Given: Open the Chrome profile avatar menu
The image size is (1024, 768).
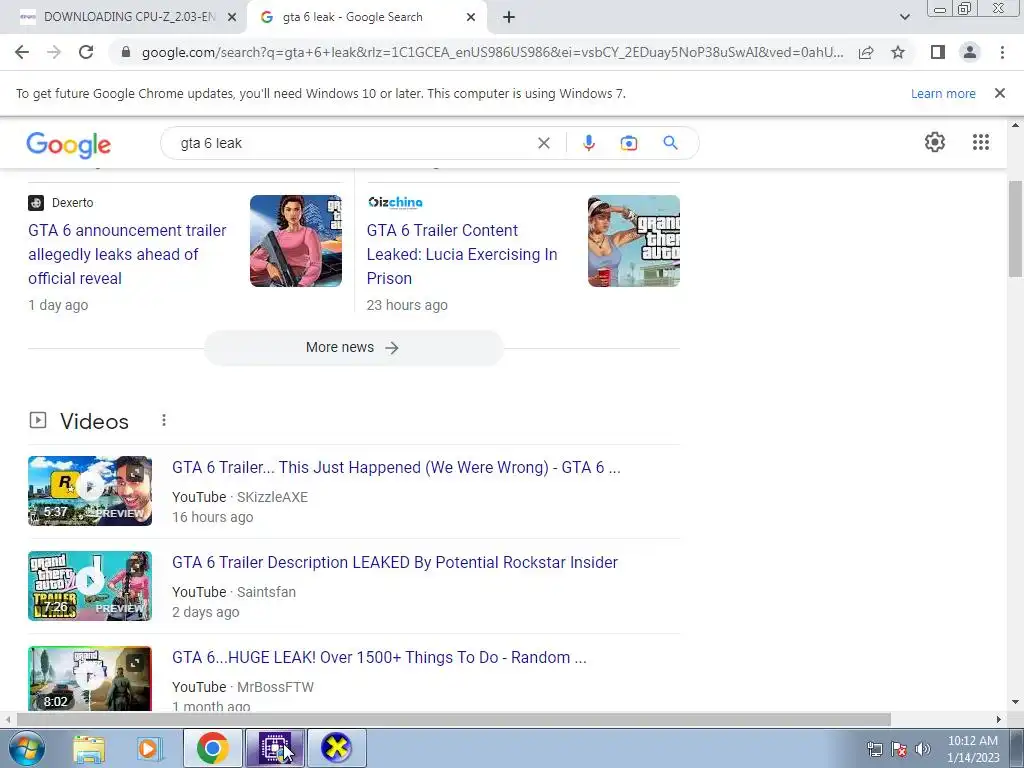Looking at the screenshot, I should pos(970,52).
